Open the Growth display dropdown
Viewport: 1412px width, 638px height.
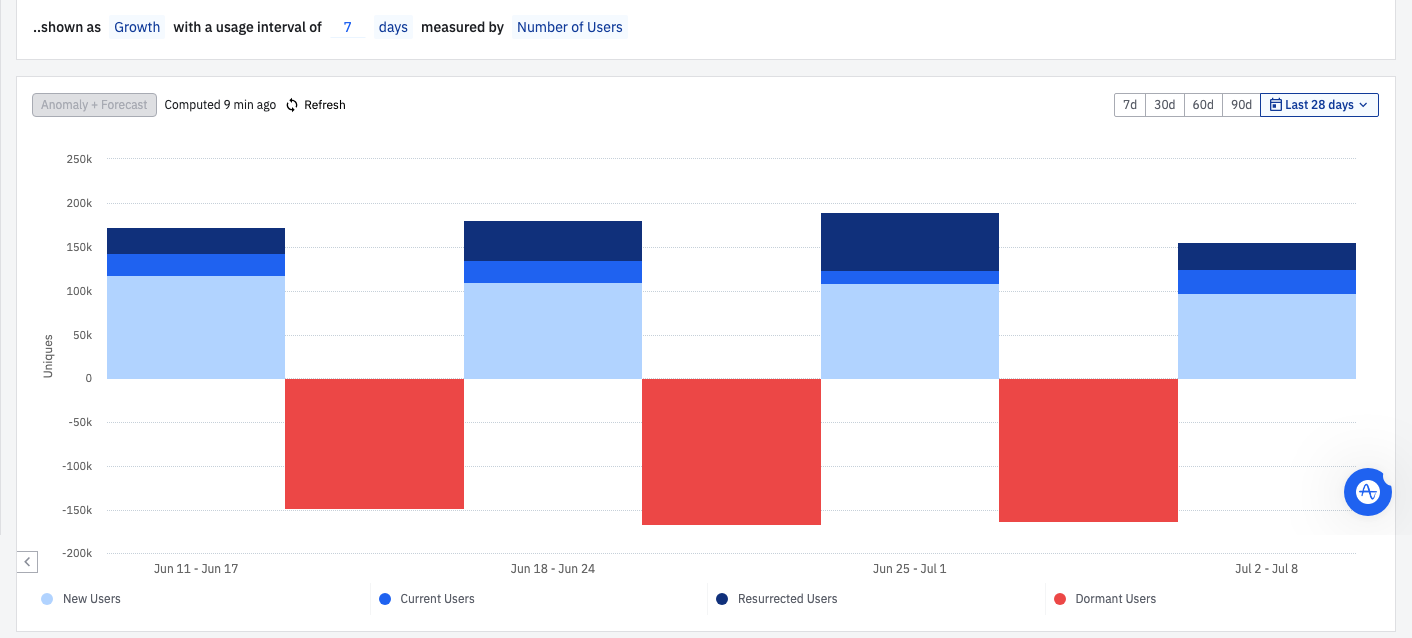(x=137, y=27)
